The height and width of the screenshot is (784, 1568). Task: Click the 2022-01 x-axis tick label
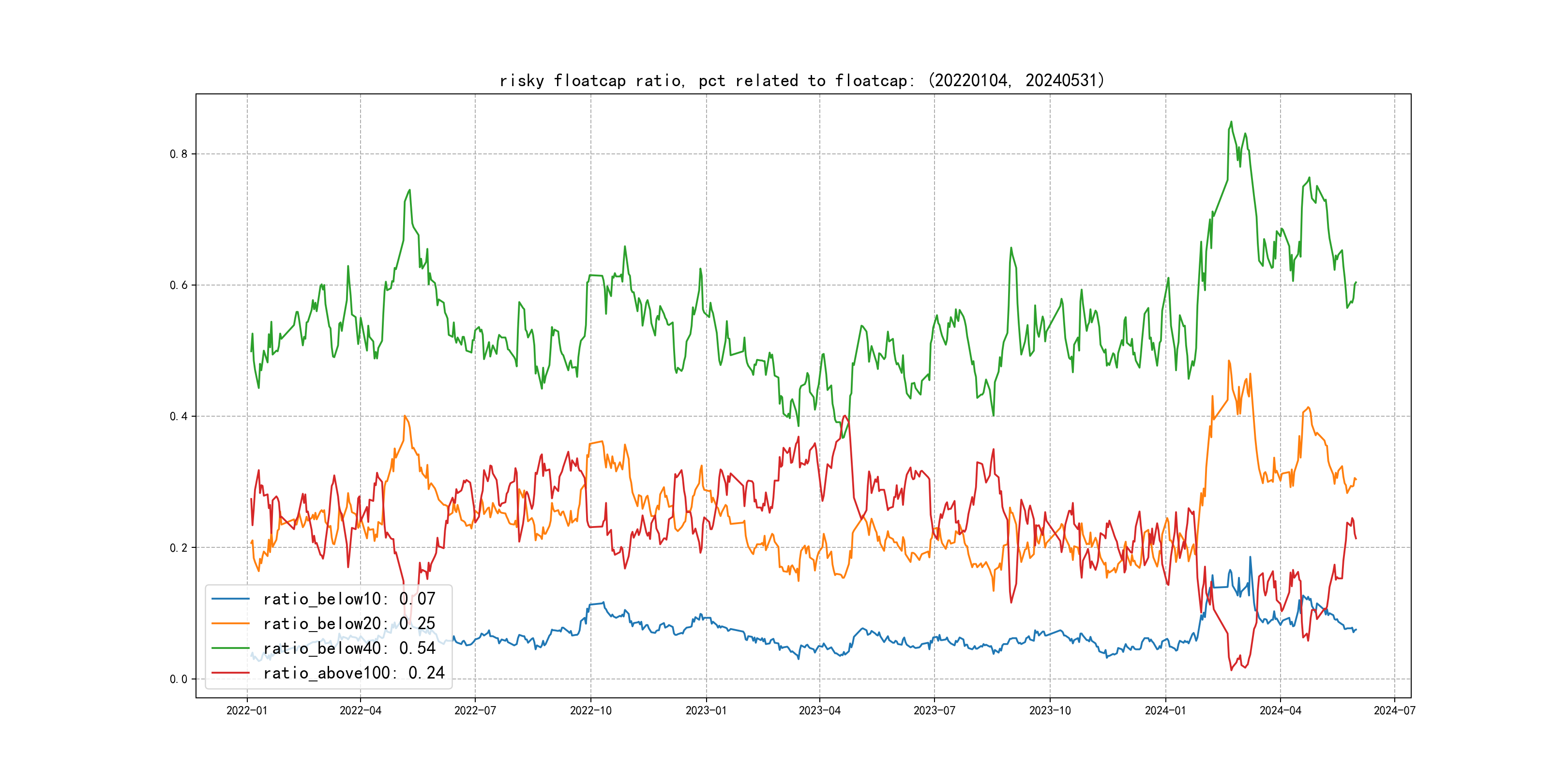point(246,710)
